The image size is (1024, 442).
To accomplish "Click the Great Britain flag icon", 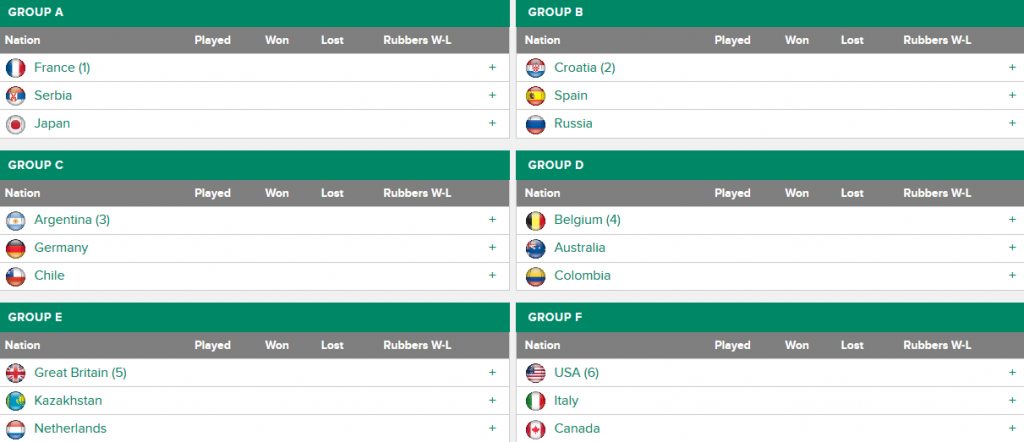I will pos(15,373).
